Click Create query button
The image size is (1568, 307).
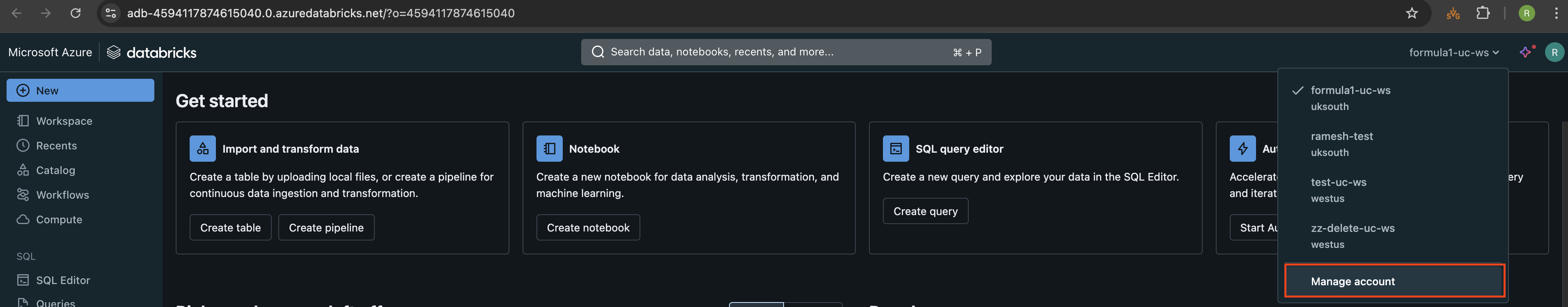point(925,211)
